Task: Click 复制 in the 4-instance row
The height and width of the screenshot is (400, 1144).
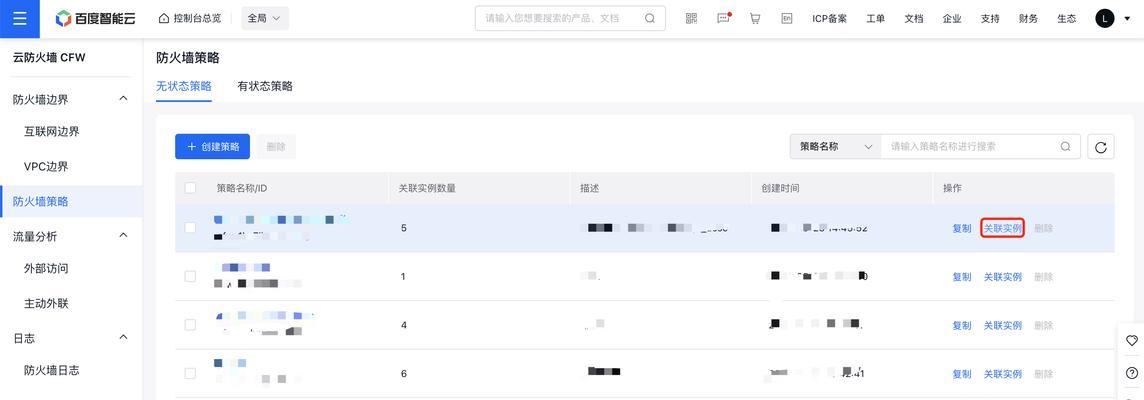Action: pos(962,326)
